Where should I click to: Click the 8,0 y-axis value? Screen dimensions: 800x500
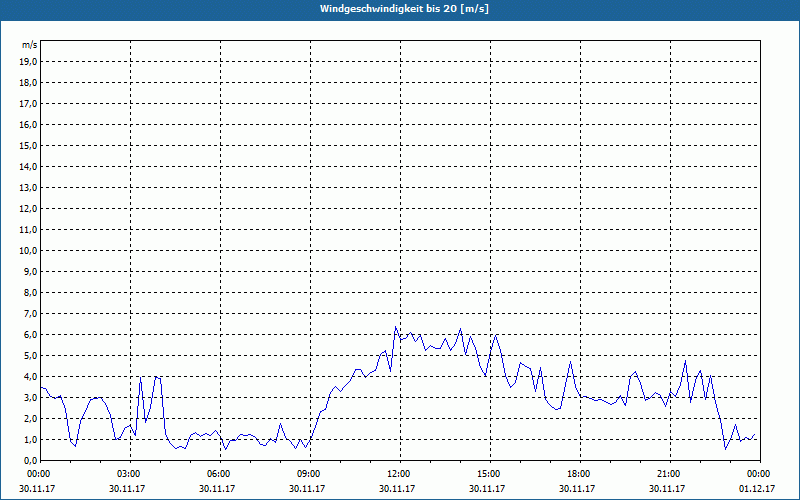pyautogui.click(x=30, y=292)
